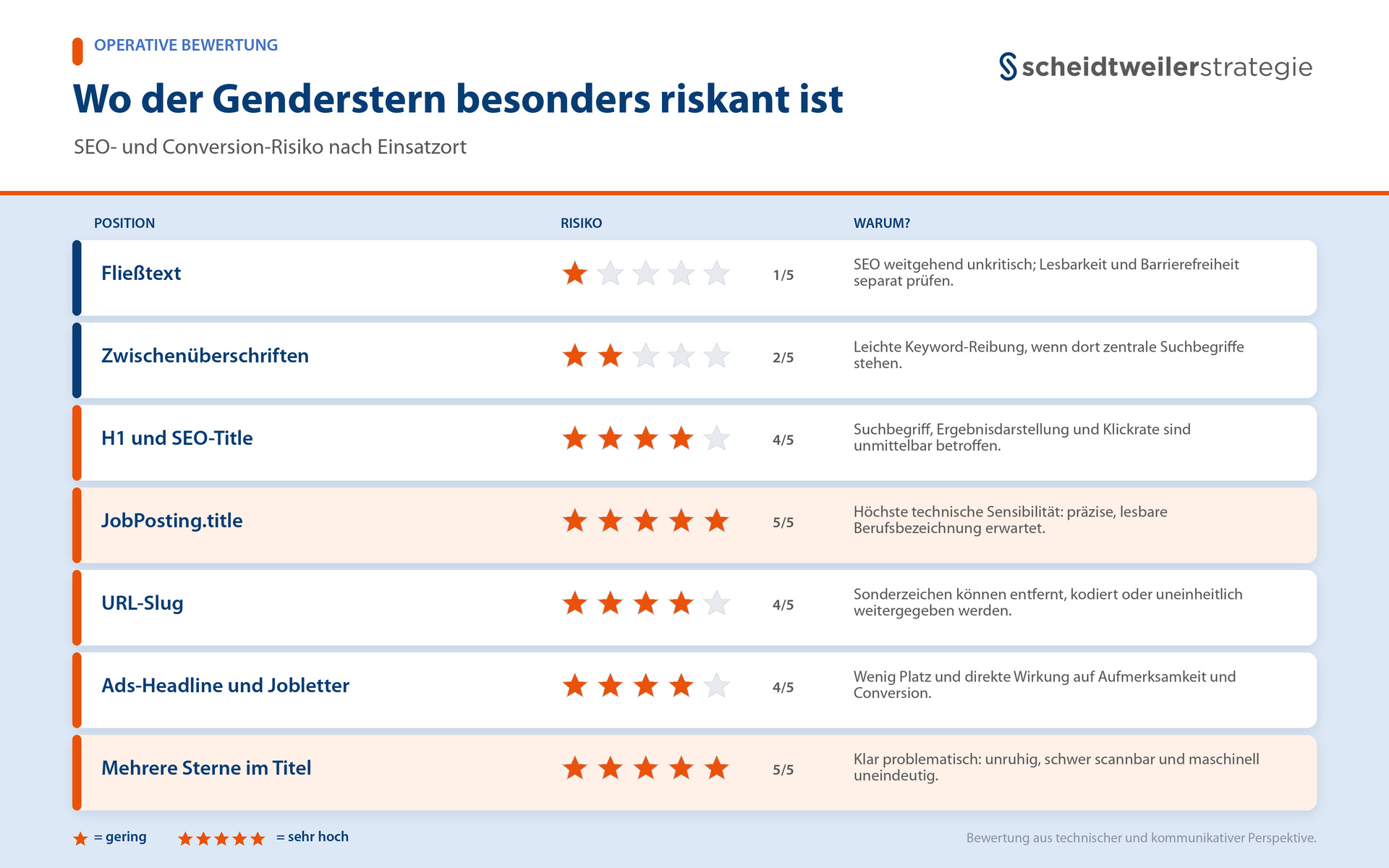Click the orange color bar beside H1 und SEO-Title

point(77,443)
